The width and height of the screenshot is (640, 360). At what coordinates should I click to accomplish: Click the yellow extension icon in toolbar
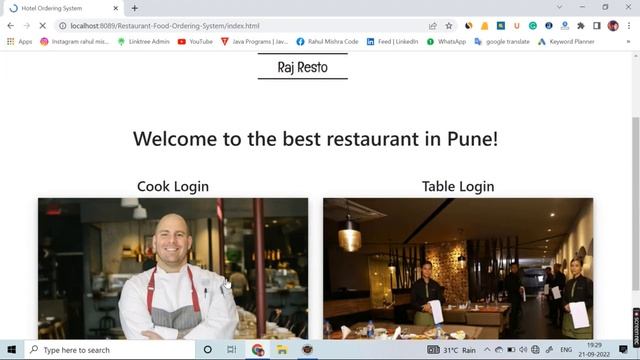point(484,26)
